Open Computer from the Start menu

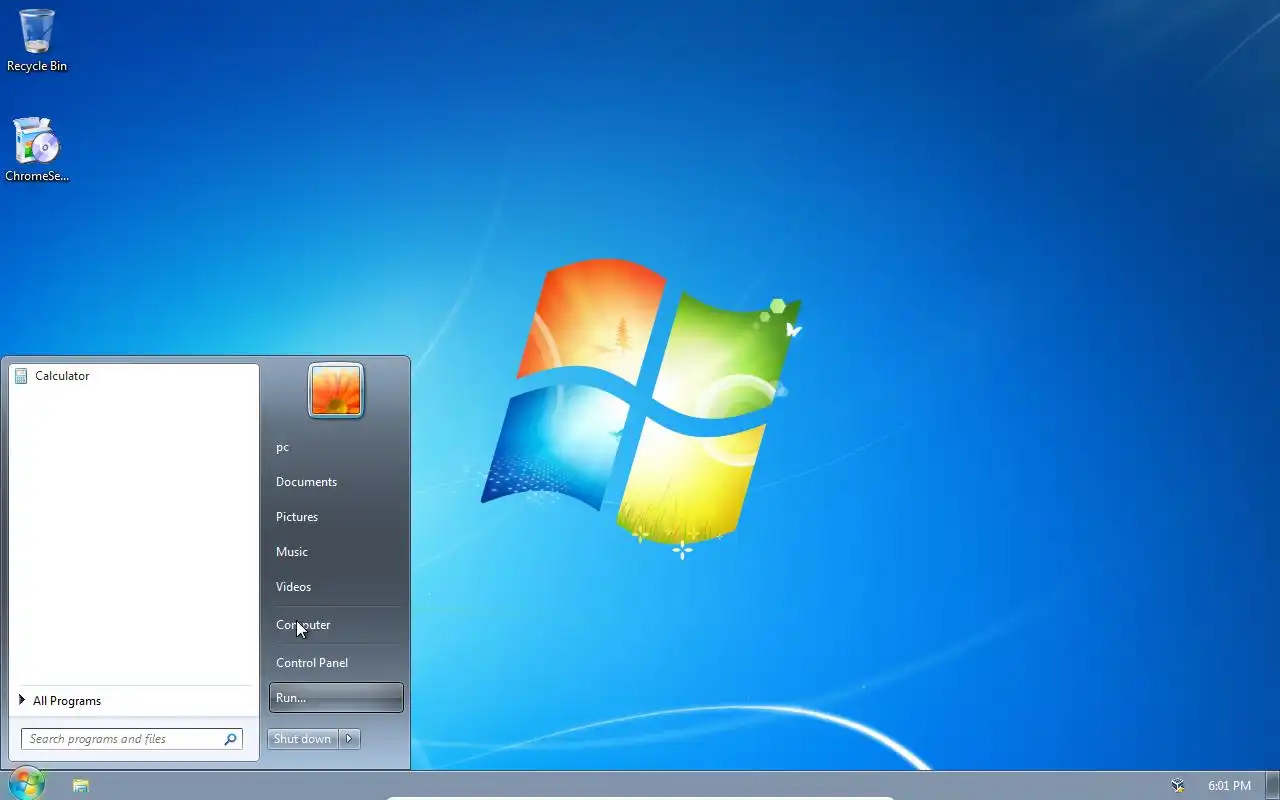pos(336,625)
